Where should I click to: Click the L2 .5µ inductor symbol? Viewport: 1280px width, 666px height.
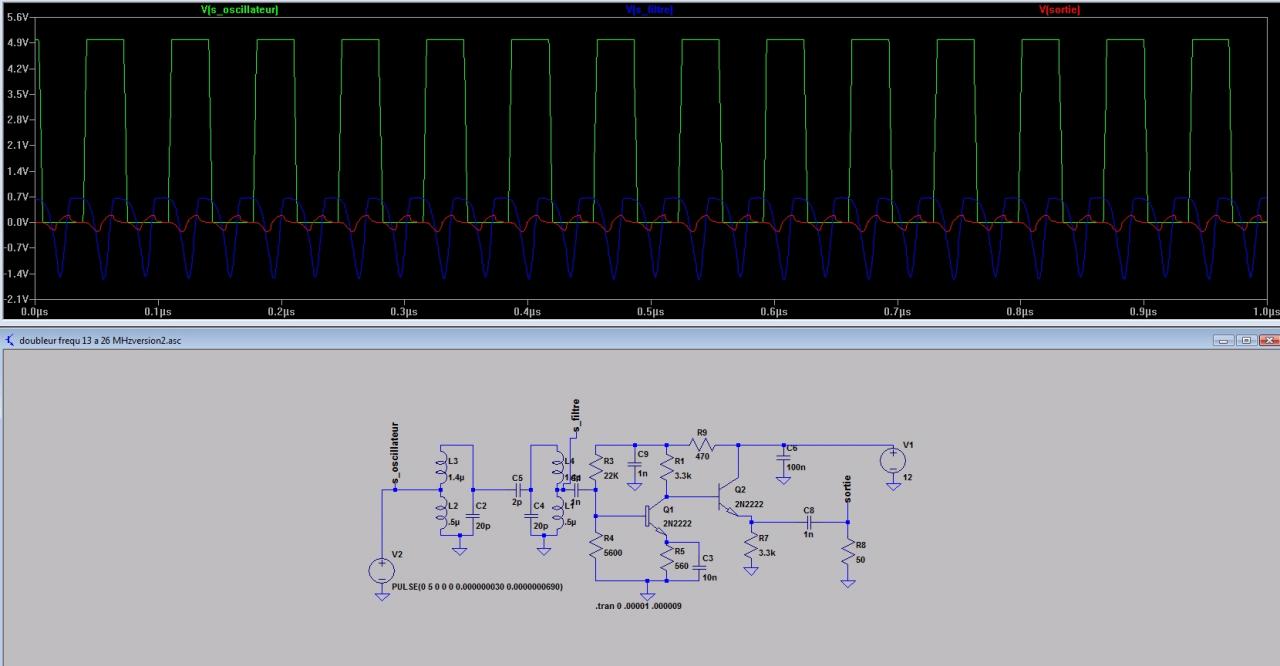point(441,512)
